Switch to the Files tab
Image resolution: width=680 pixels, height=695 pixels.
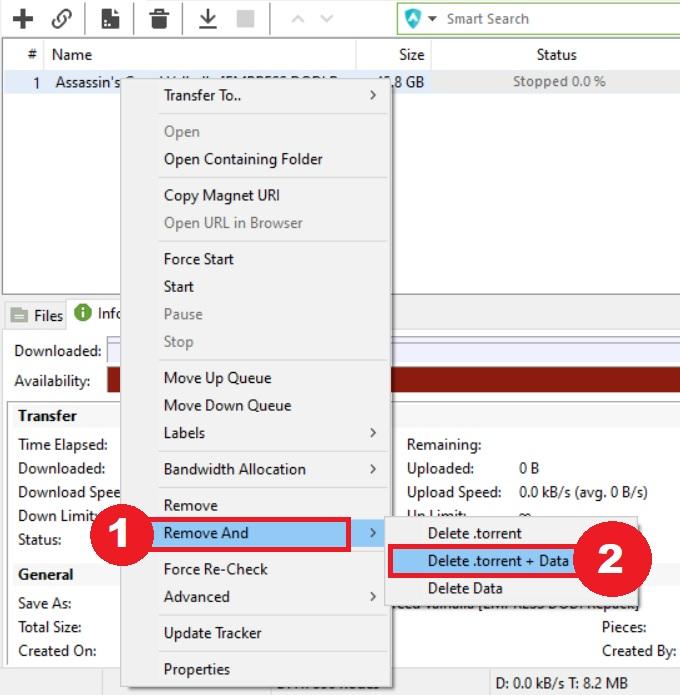point(36,316)
